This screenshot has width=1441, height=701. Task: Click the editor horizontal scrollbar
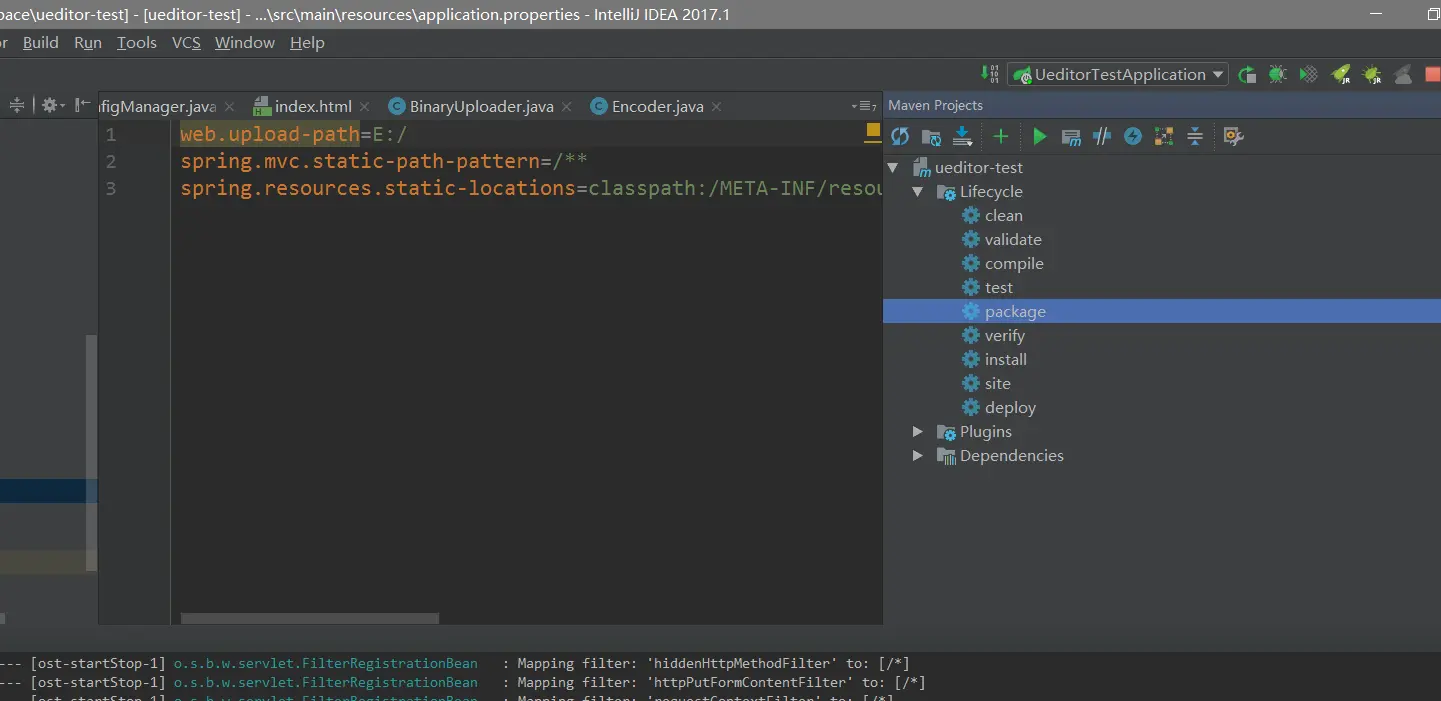pos(309,619)
